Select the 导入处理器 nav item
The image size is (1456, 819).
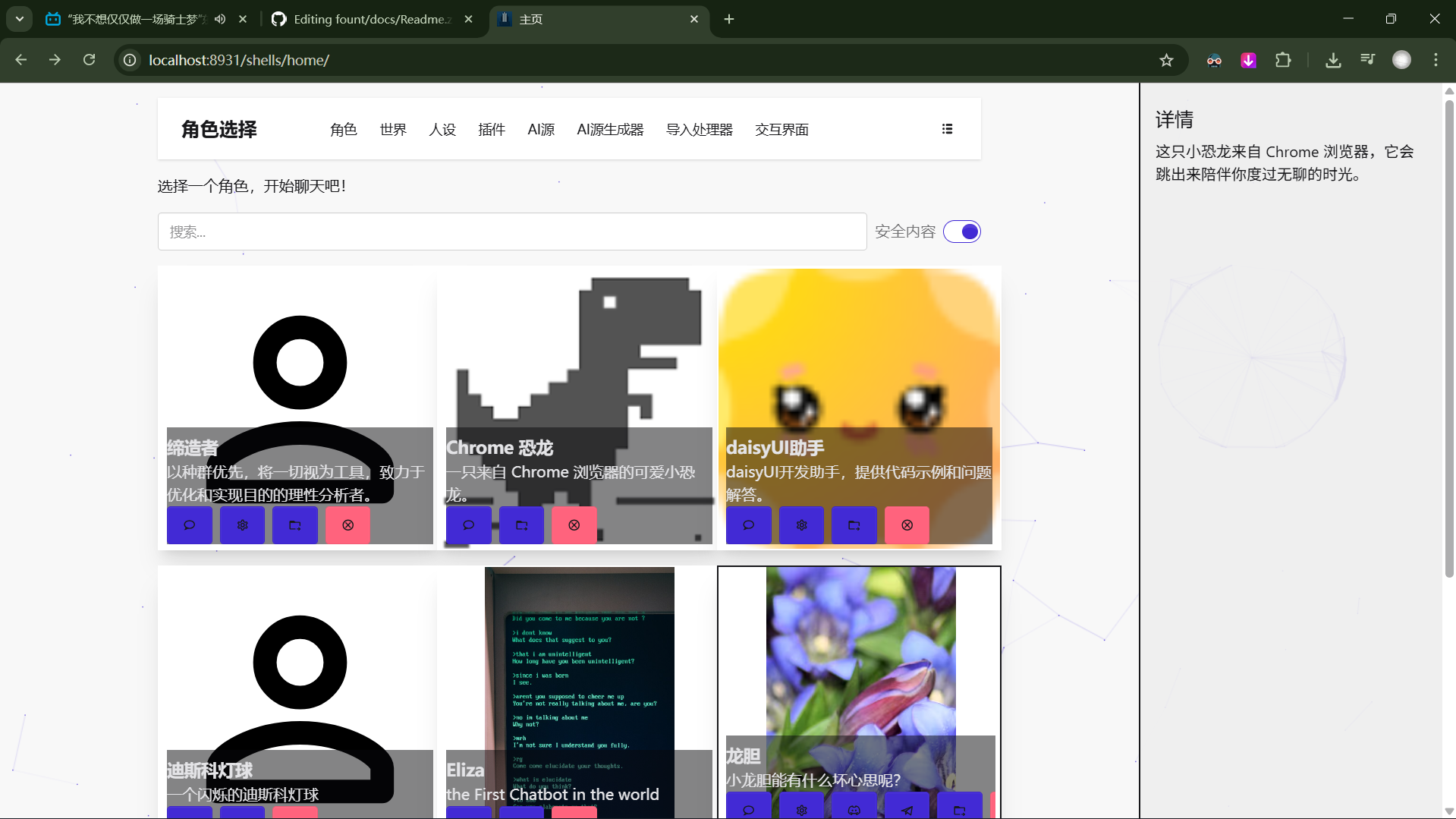(700, 130)
